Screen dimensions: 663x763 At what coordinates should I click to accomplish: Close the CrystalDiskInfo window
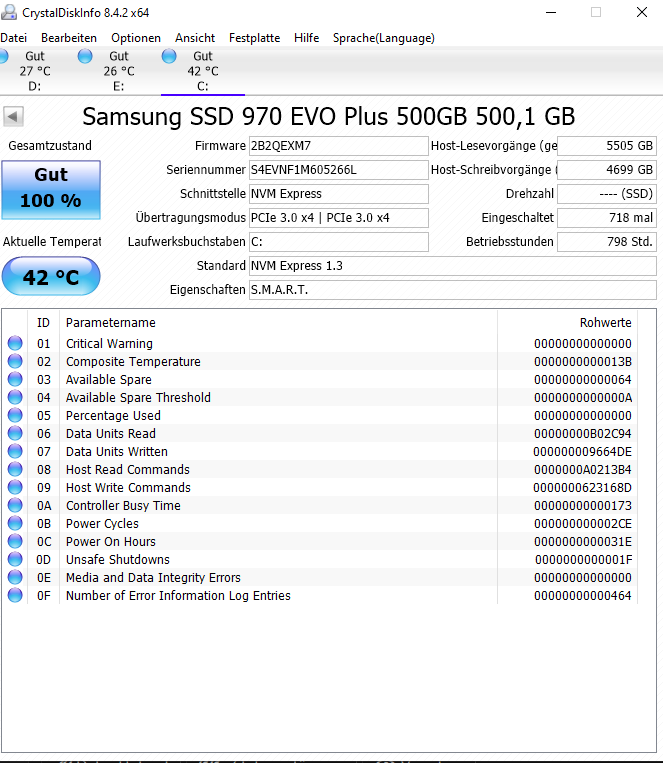pyautogui.click(x=642, y=12)
